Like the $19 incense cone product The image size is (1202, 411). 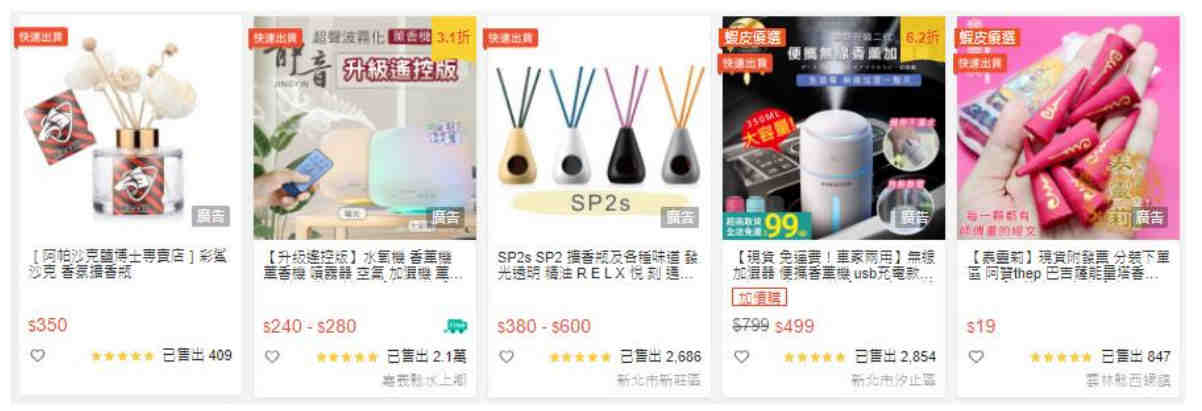pos(975,355)
